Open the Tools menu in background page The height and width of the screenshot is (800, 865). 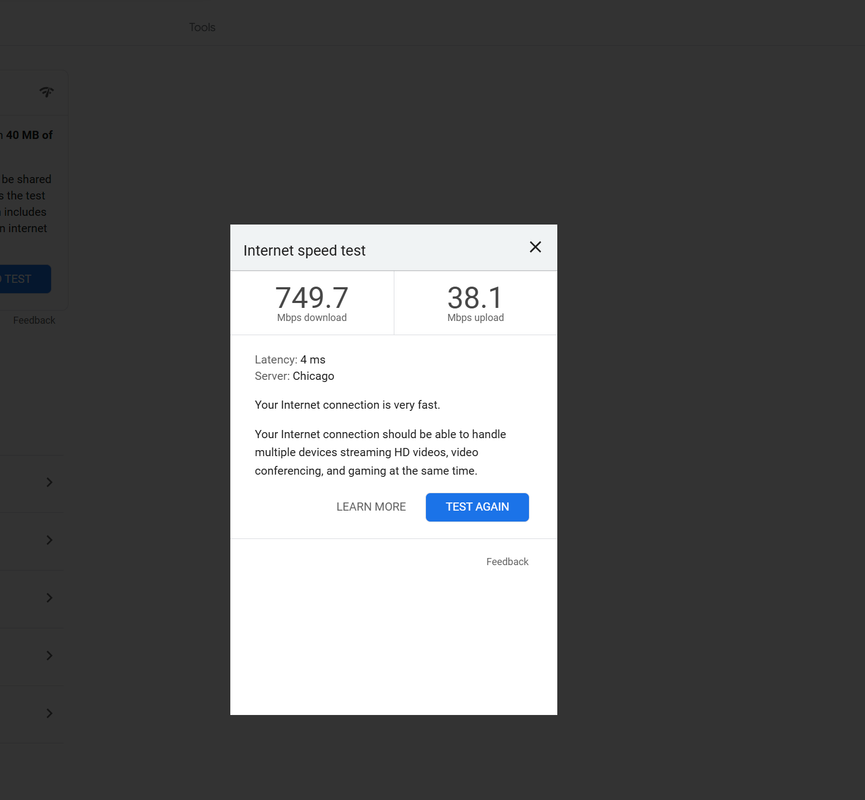tap(202, 28)
